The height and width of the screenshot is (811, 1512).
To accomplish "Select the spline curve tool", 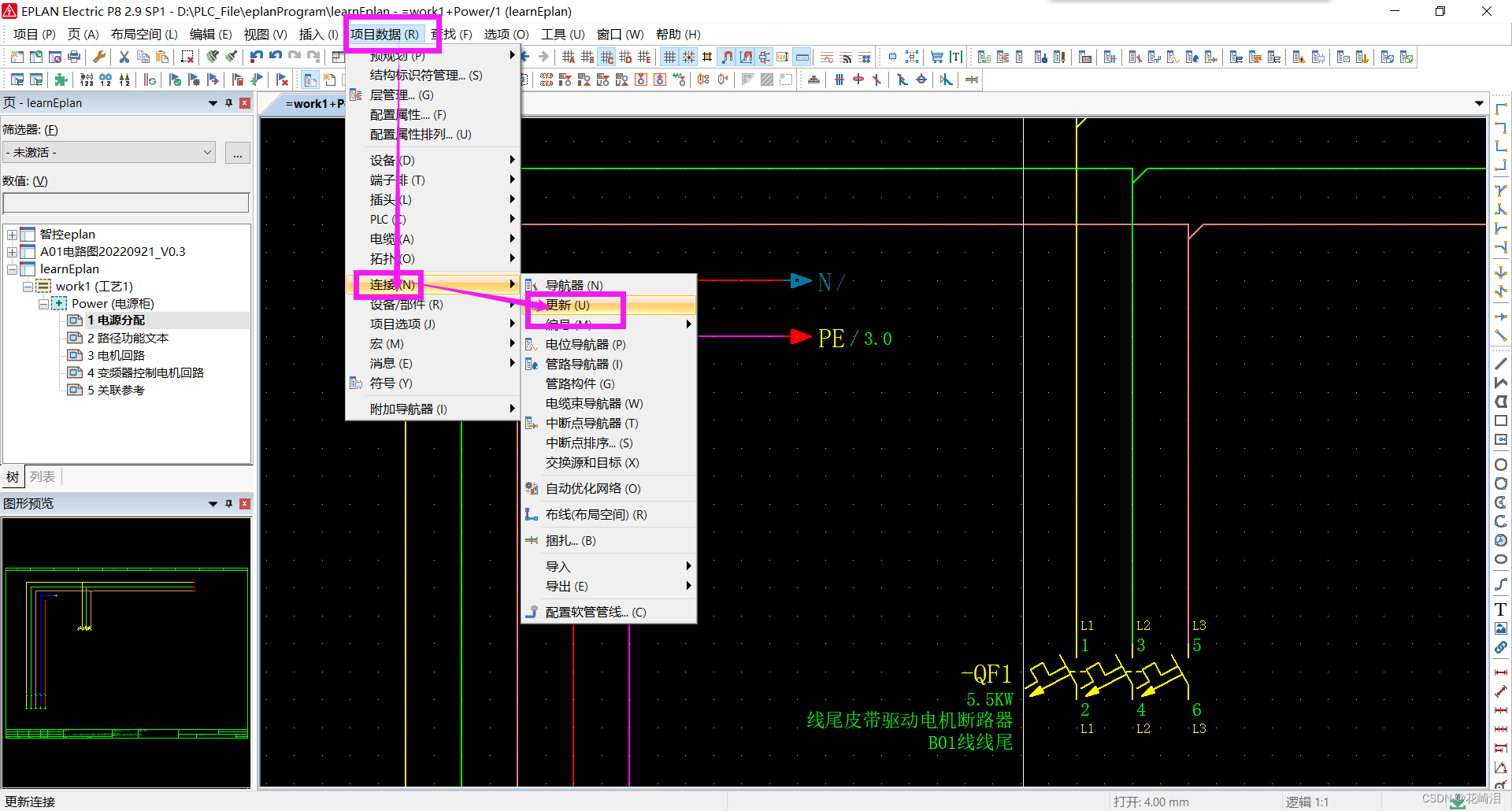I will [x=1501, y=584].
